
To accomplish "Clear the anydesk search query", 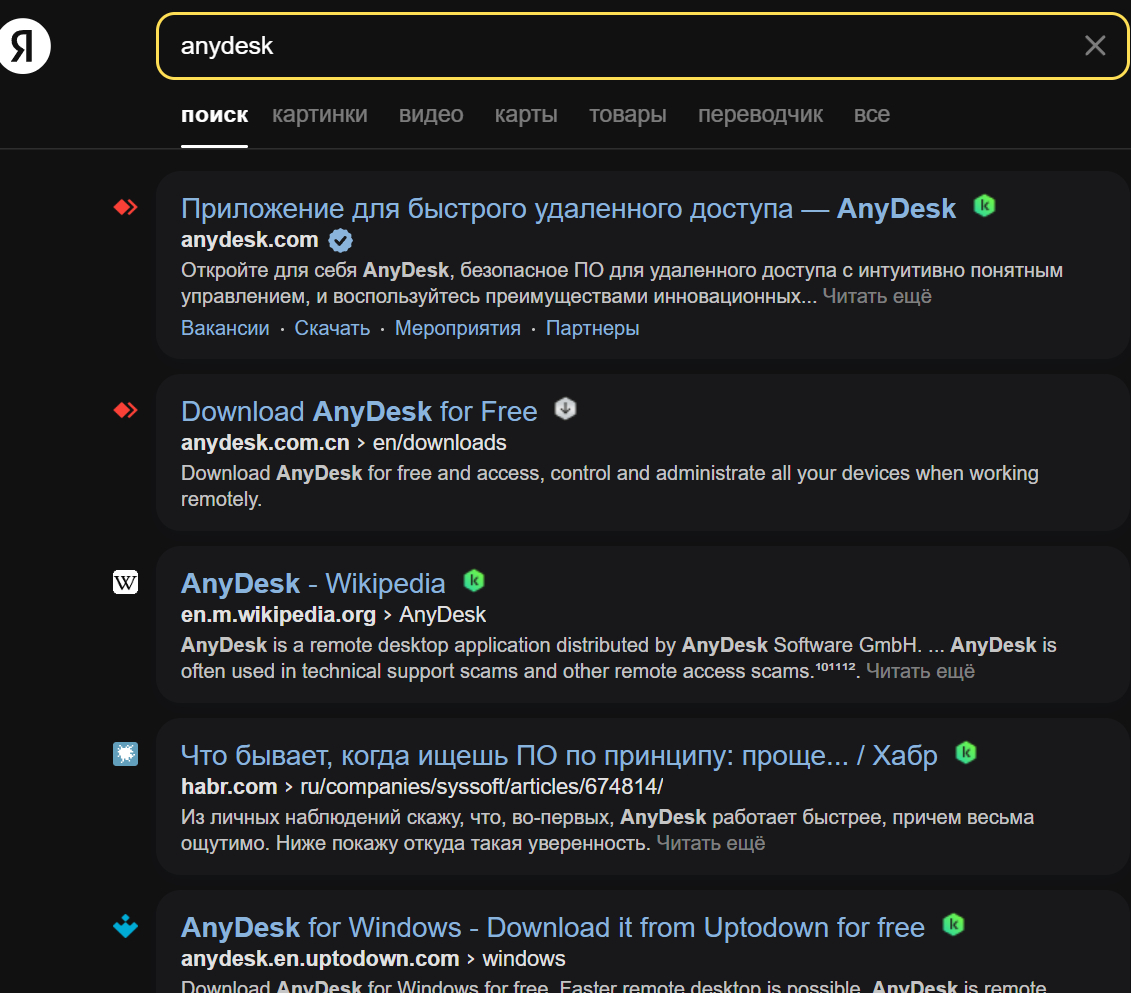I will click(x=1094, y=46).
